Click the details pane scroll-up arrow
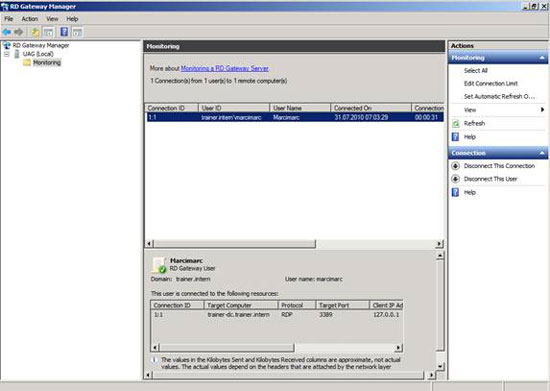 (440, 256)
